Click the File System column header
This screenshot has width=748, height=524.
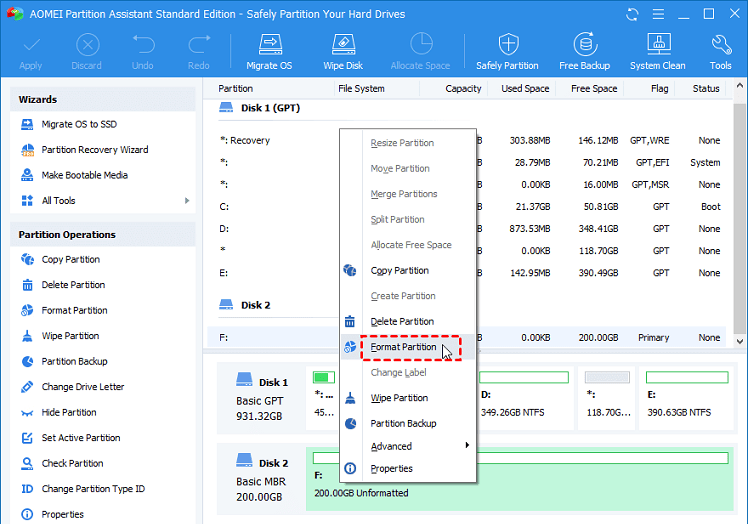361,89
